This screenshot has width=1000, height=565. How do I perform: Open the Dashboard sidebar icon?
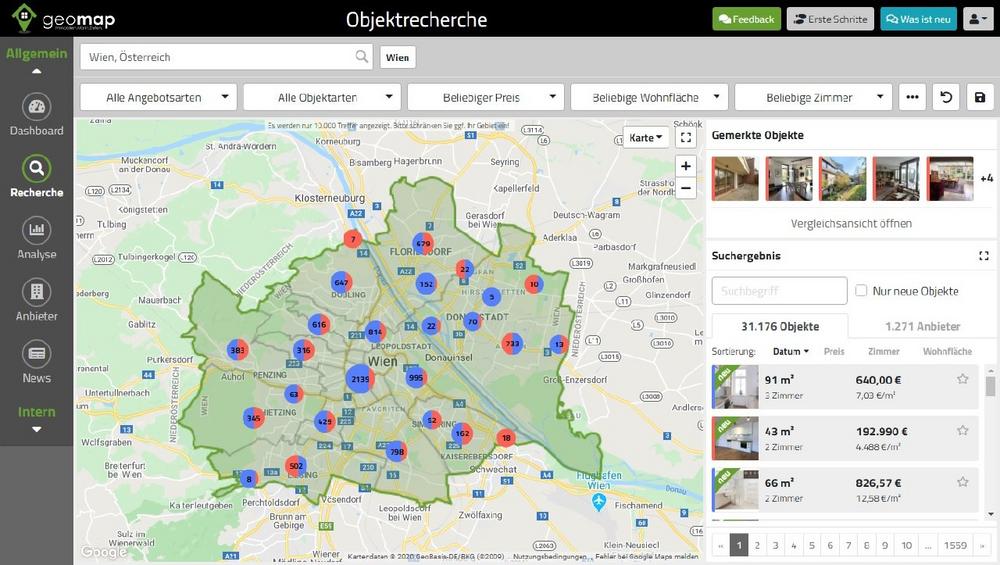[37, 108]
